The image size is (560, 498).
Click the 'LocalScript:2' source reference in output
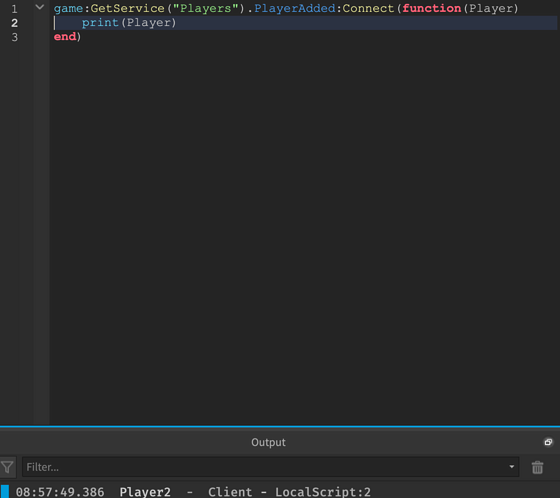pyautogui.click(x=323, y=492)
